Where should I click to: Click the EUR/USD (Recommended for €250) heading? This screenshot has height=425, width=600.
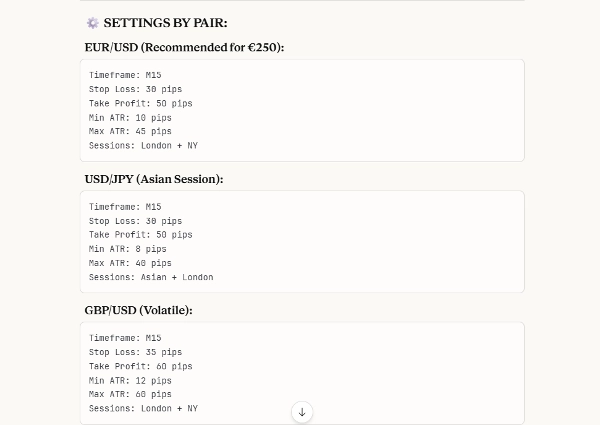coord(184,47)
